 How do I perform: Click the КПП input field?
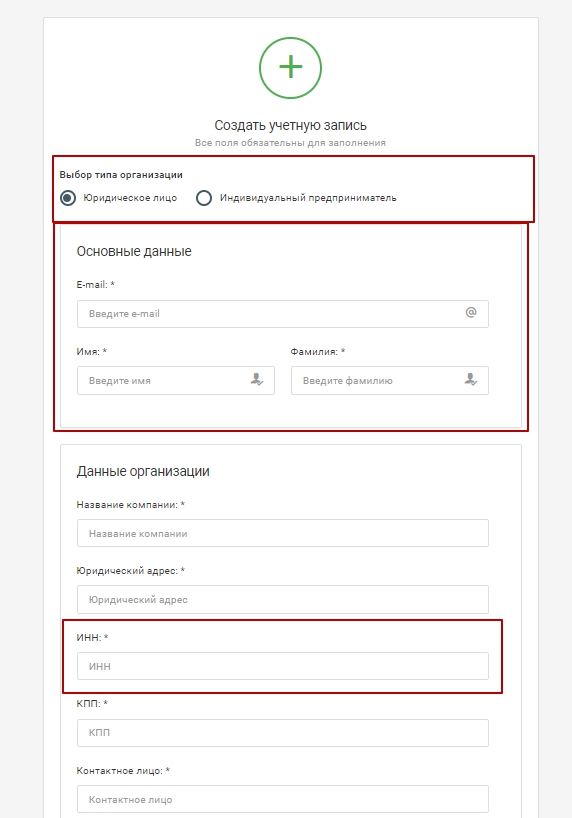(283, 732)
